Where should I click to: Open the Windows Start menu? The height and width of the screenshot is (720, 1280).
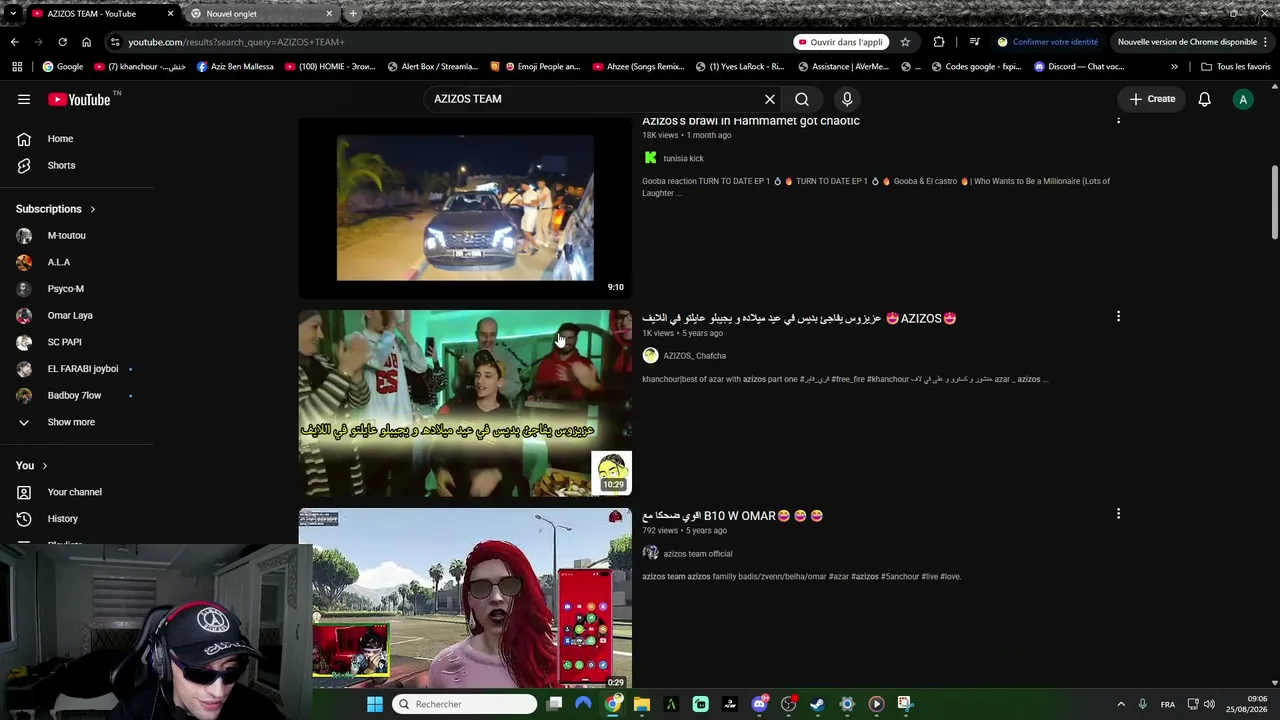375,704
